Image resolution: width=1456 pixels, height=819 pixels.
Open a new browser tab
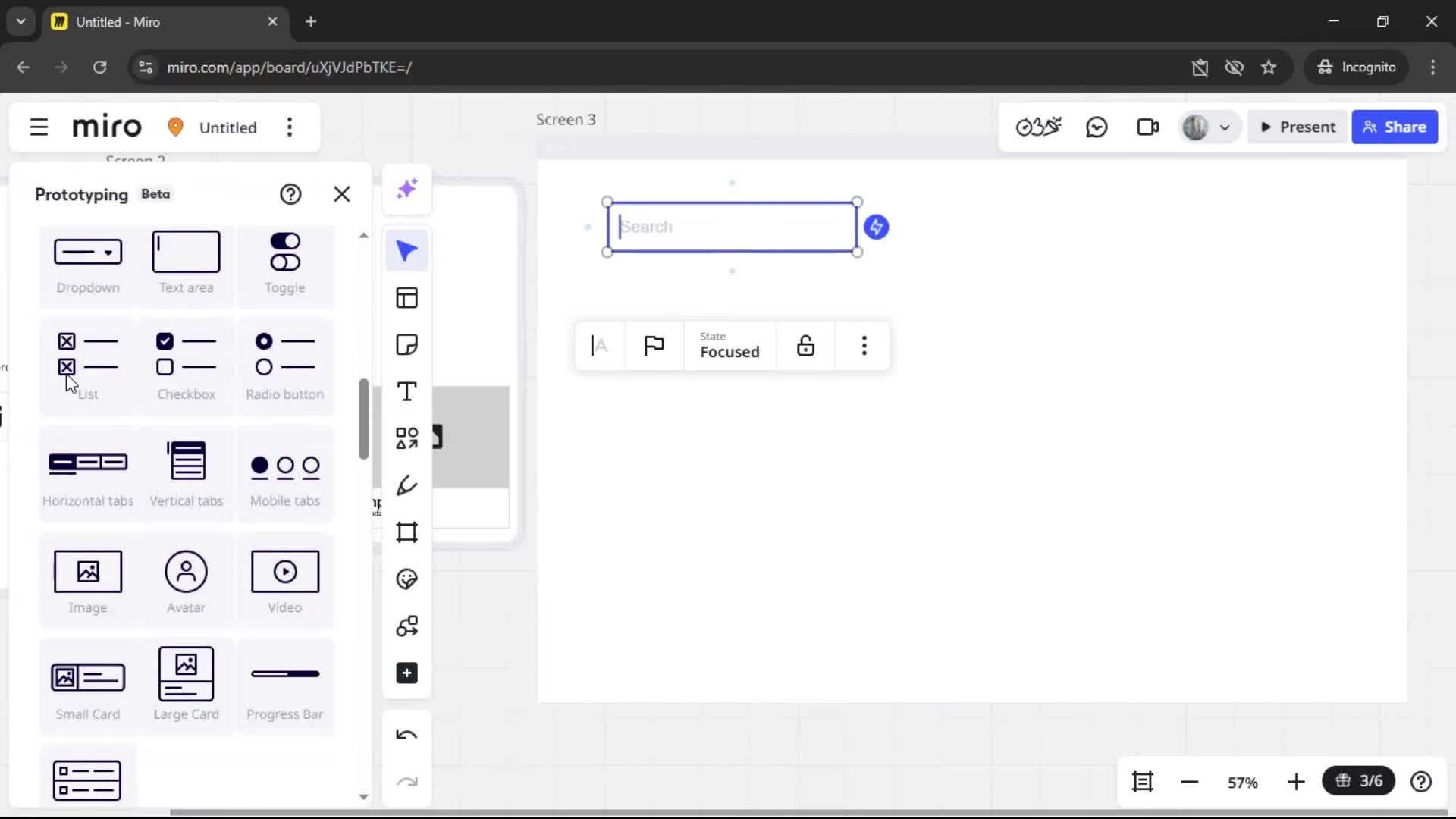(x=311, y=21)
